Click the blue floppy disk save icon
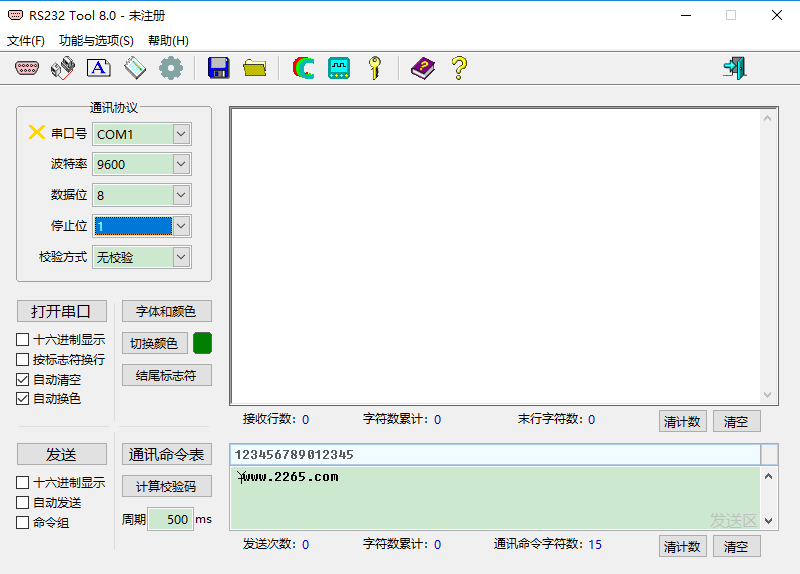800x574 pixels. coord(218,68)
